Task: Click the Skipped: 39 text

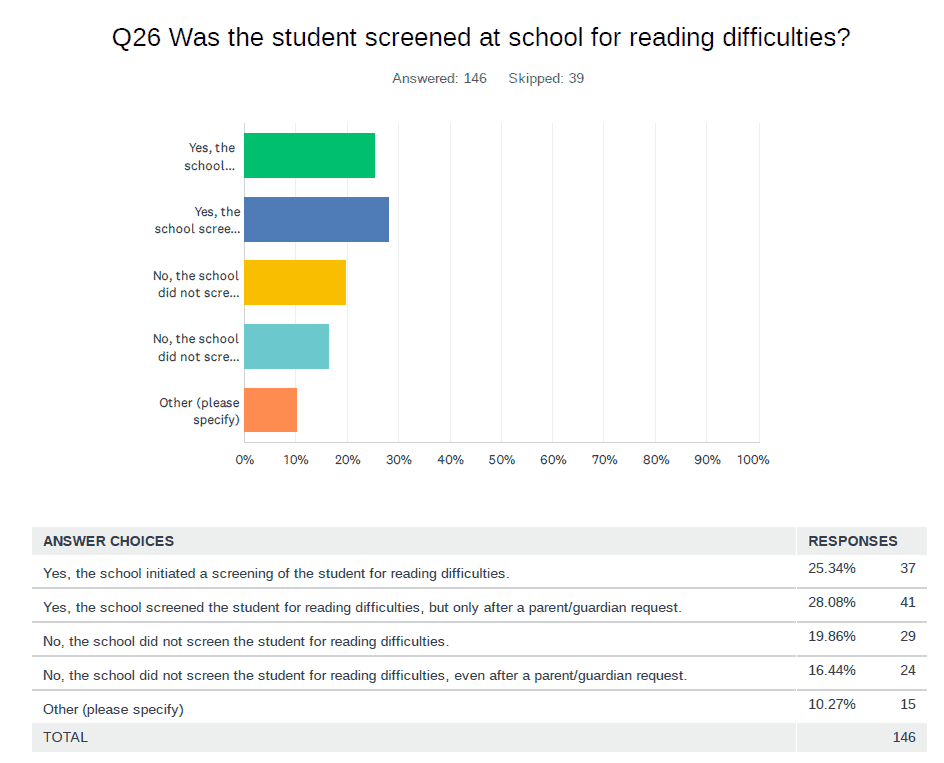Action: tap(546, 78)
